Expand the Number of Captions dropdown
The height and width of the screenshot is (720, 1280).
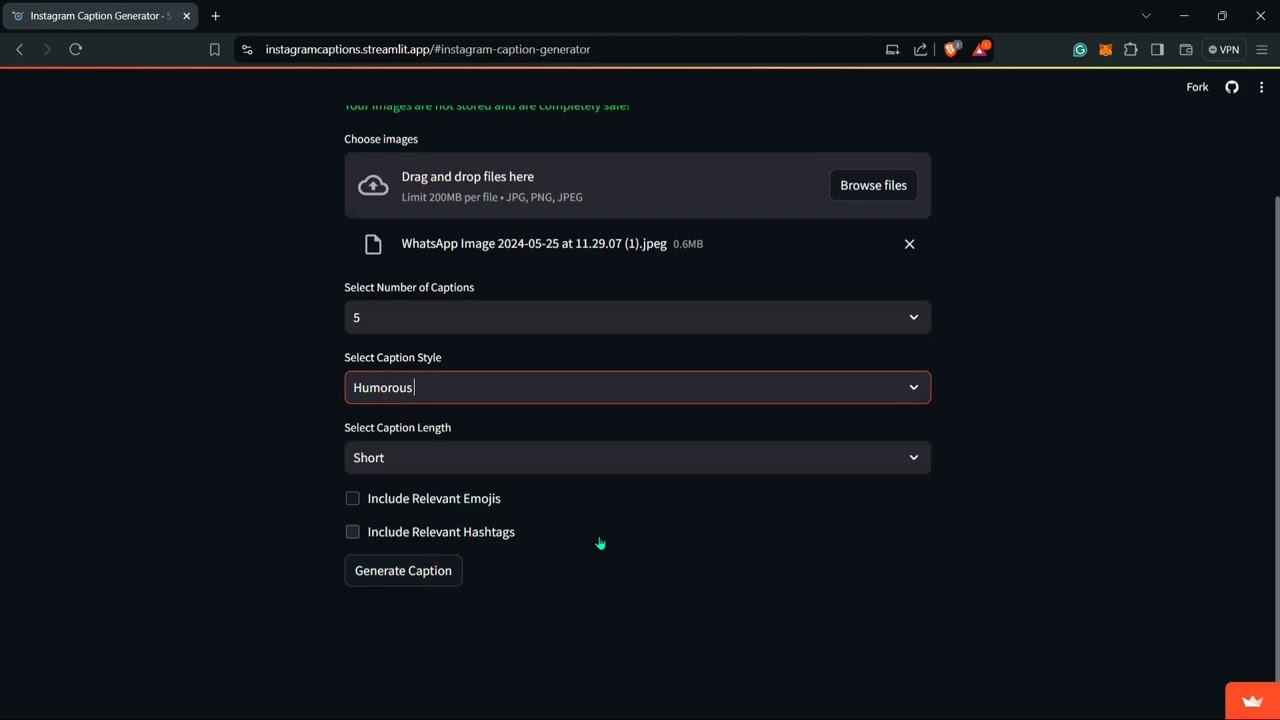click(x=637, y=317)
